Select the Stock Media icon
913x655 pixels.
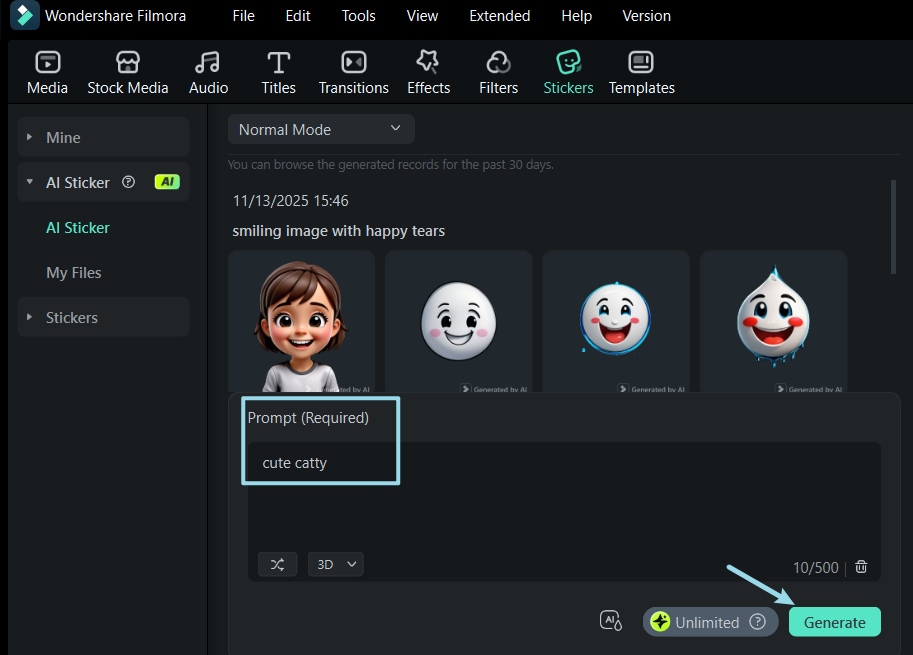tap(127, 70)
